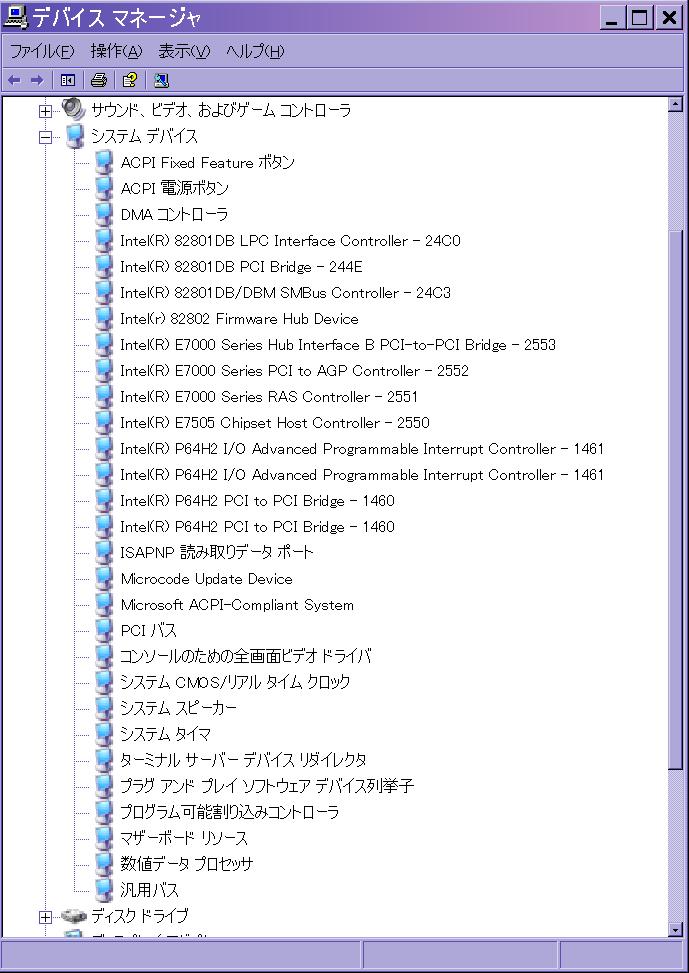This screenshot has width=689, height=973.
Task: Expand the サウンド、ビデオ、およびゲーム コントローラ node
Action: click(x=45, y=111)
